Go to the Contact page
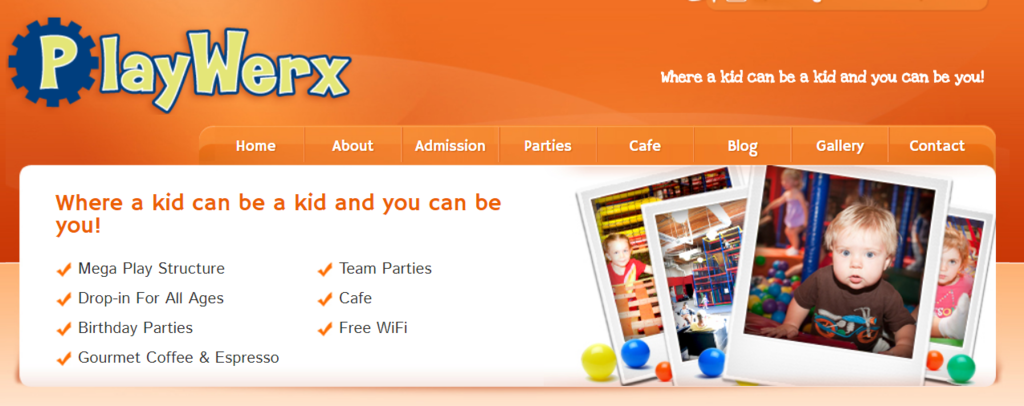The height and width of the screenshot is (406, 1024). (x=937, y=146)
